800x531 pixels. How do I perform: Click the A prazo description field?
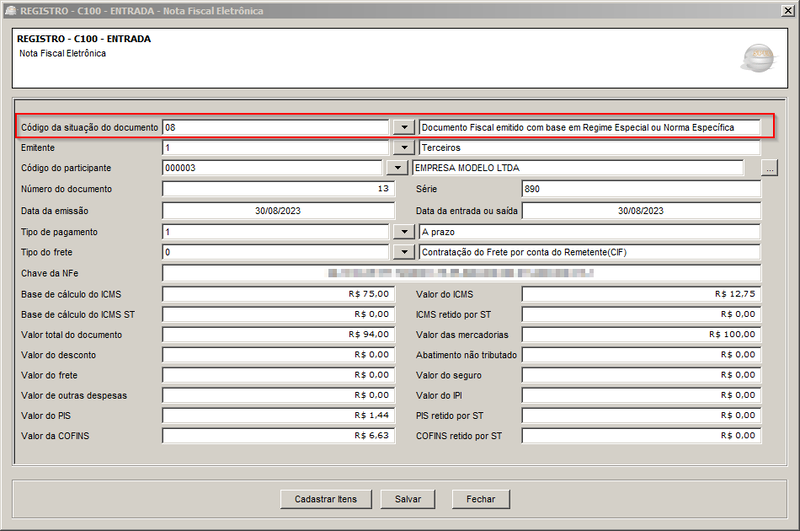coord(589,232)
